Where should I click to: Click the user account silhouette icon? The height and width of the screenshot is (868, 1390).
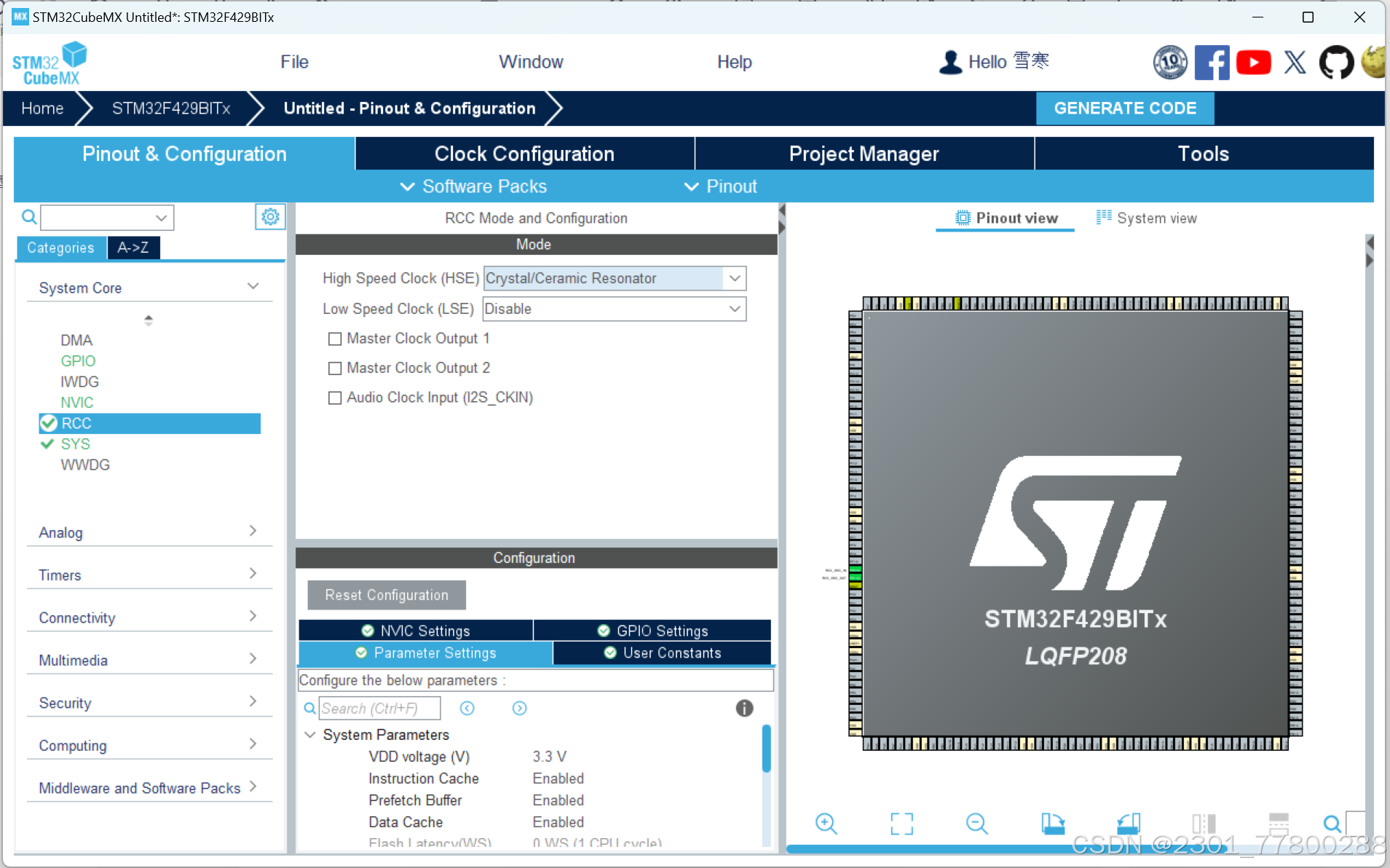click(950, 62)
